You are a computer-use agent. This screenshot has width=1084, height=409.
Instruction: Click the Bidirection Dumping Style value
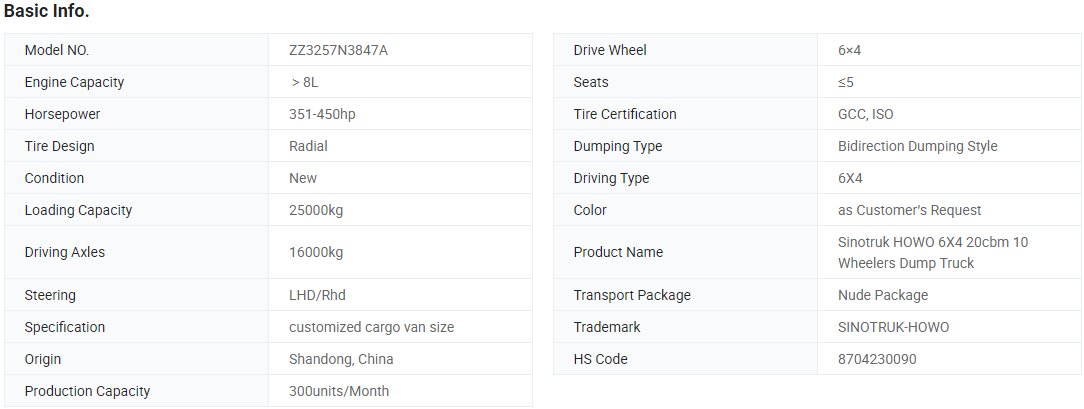pyautogui.click(x=917, y=146)
